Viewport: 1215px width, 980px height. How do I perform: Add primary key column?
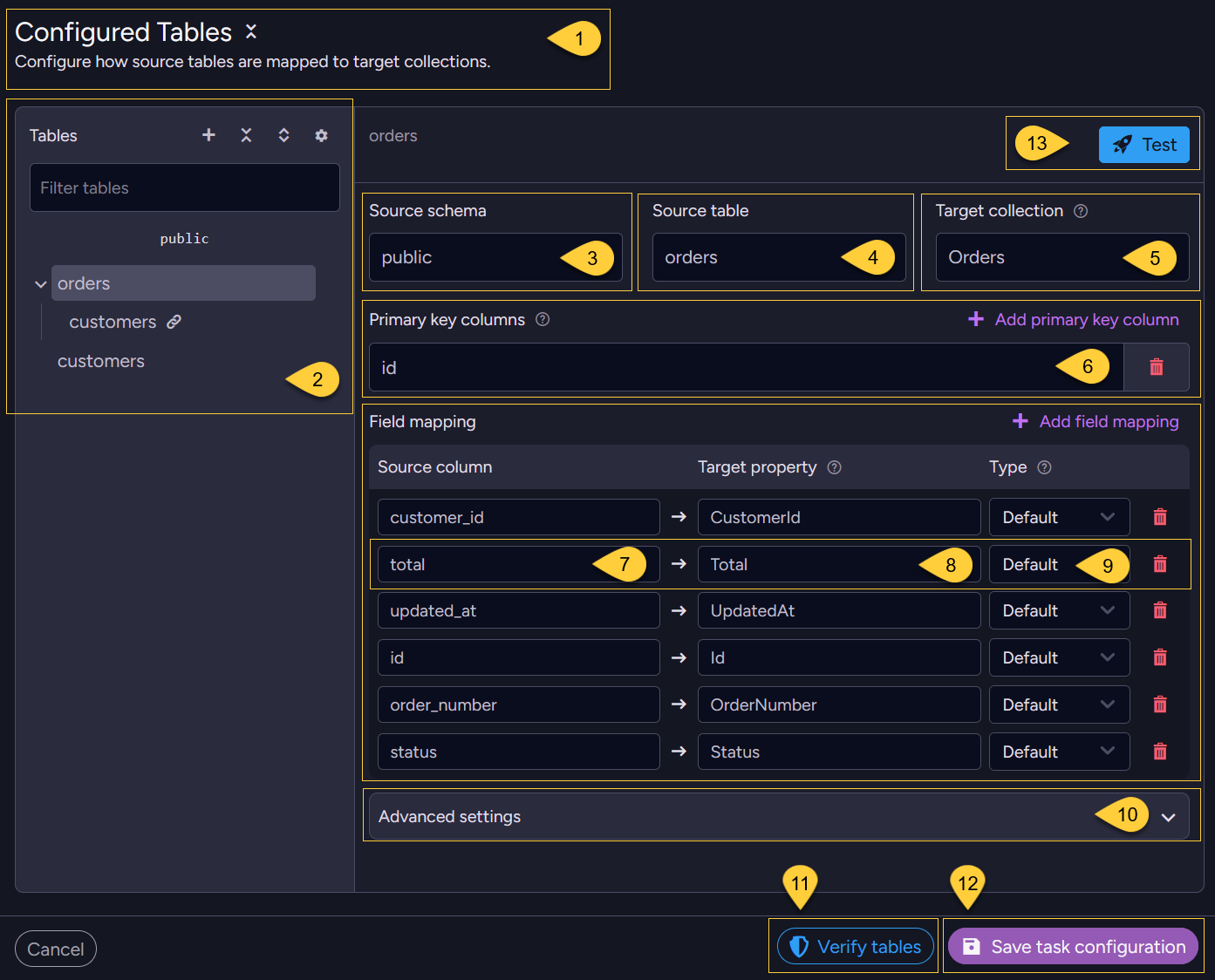point(1074,320)
